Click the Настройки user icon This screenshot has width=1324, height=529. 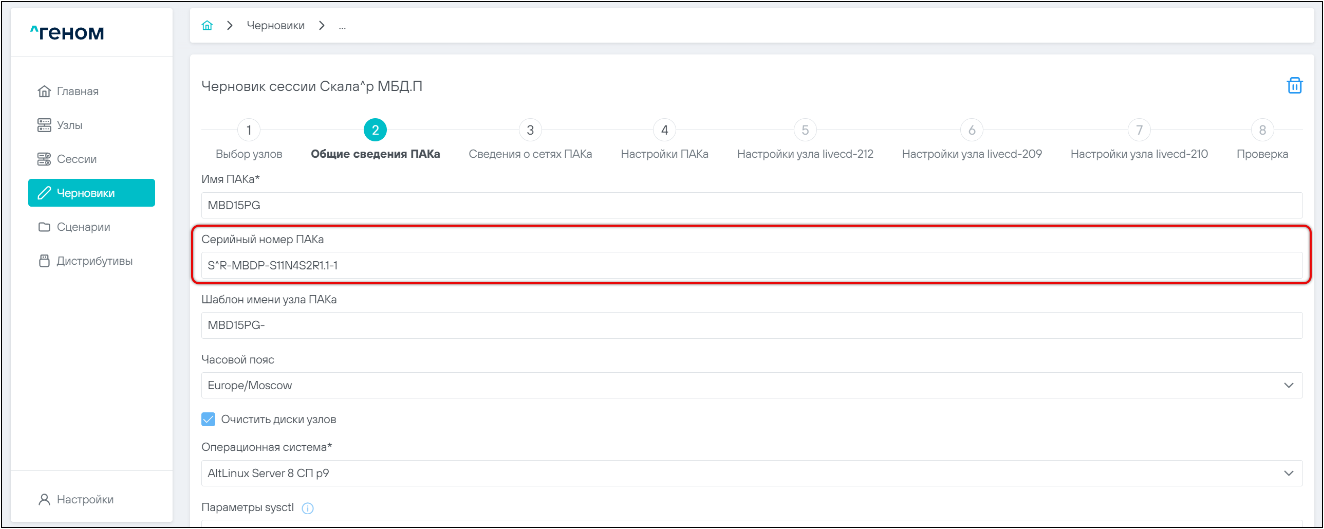(43, 499)
